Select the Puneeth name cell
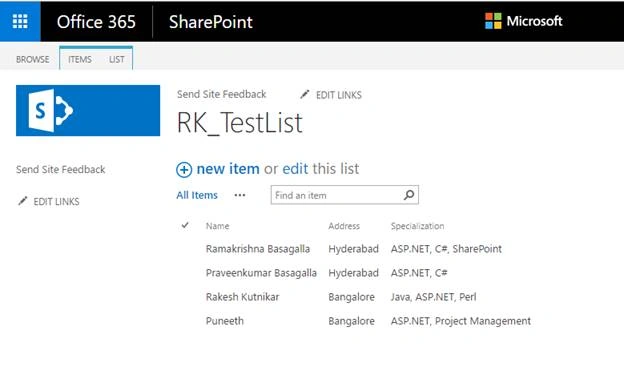 point(224,321)
